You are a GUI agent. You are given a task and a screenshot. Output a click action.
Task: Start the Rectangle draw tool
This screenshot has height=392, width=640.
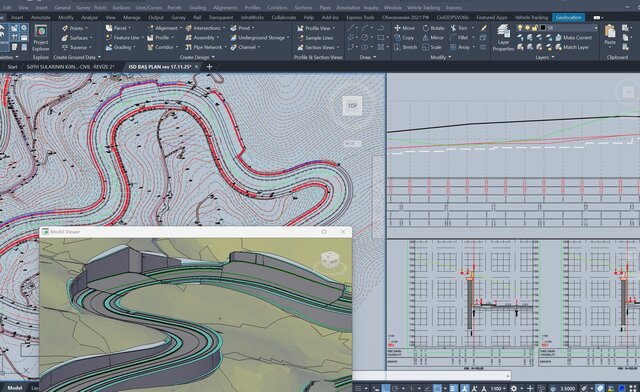(380, 37)
